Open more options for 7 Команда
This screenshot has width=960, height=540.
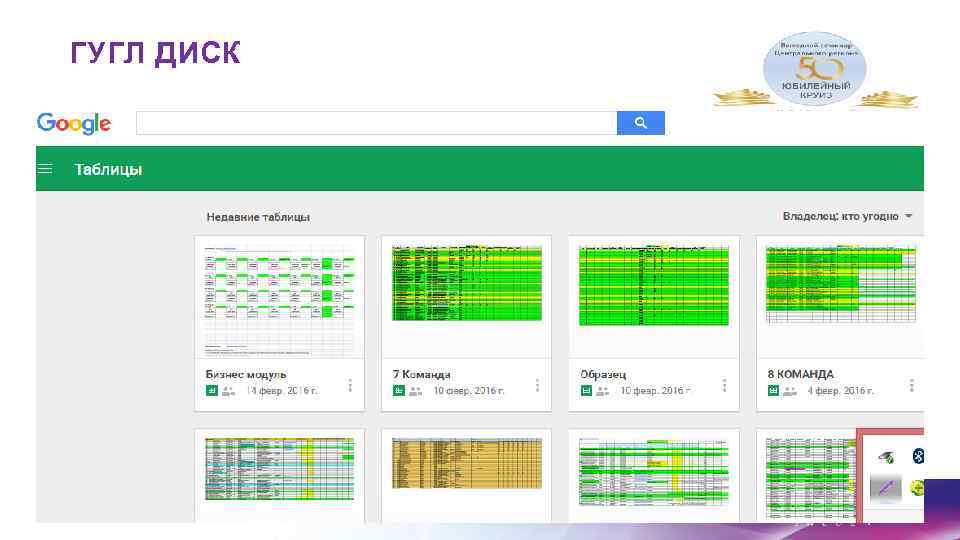coord(537,385)
